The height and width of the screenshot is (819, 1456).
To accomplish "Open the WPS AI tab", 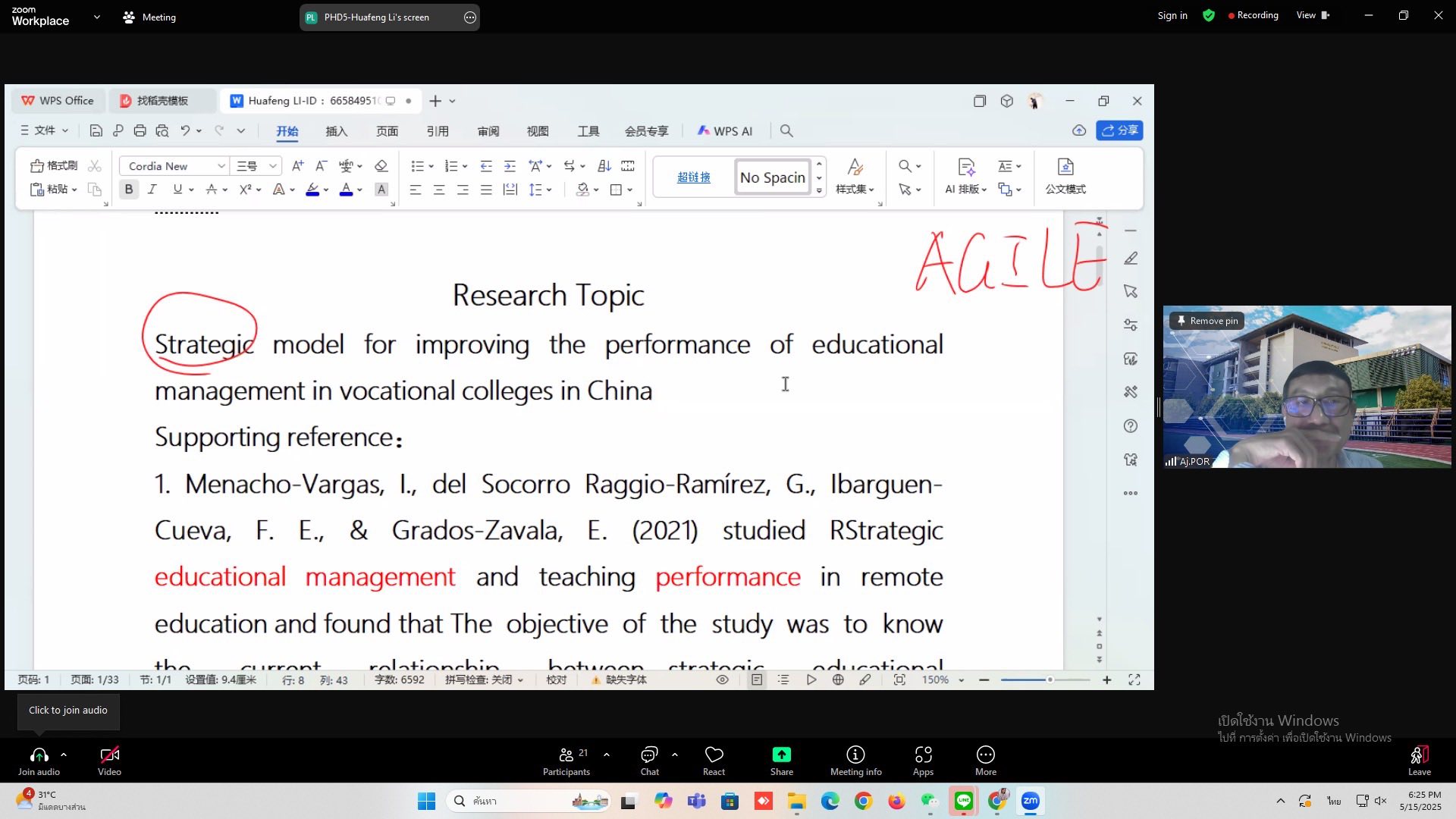I will [x=724, y=131].
